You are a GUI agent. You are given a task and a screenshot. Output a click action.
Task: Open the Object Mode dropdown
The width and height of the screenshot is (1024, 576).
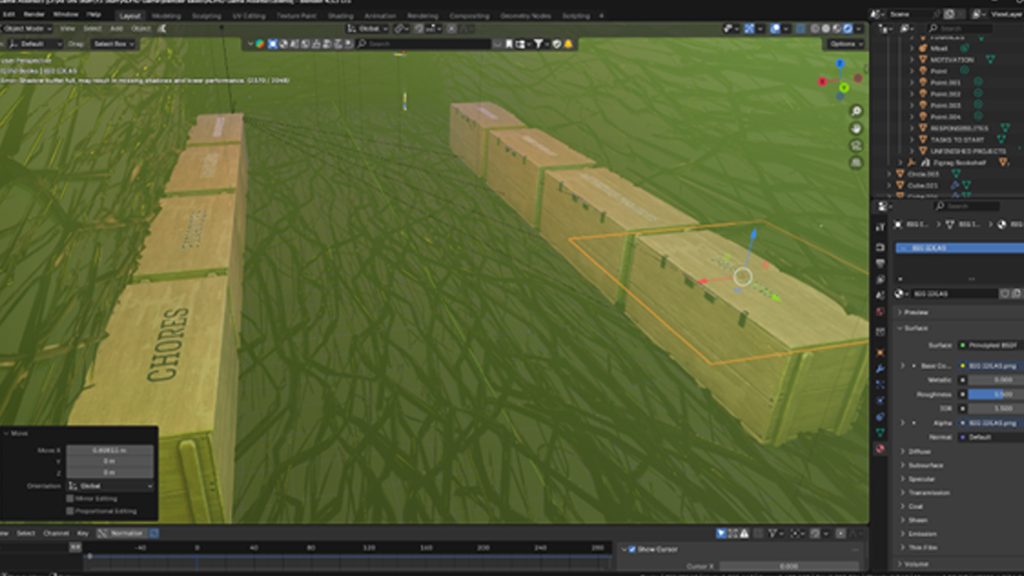point(27,29)
